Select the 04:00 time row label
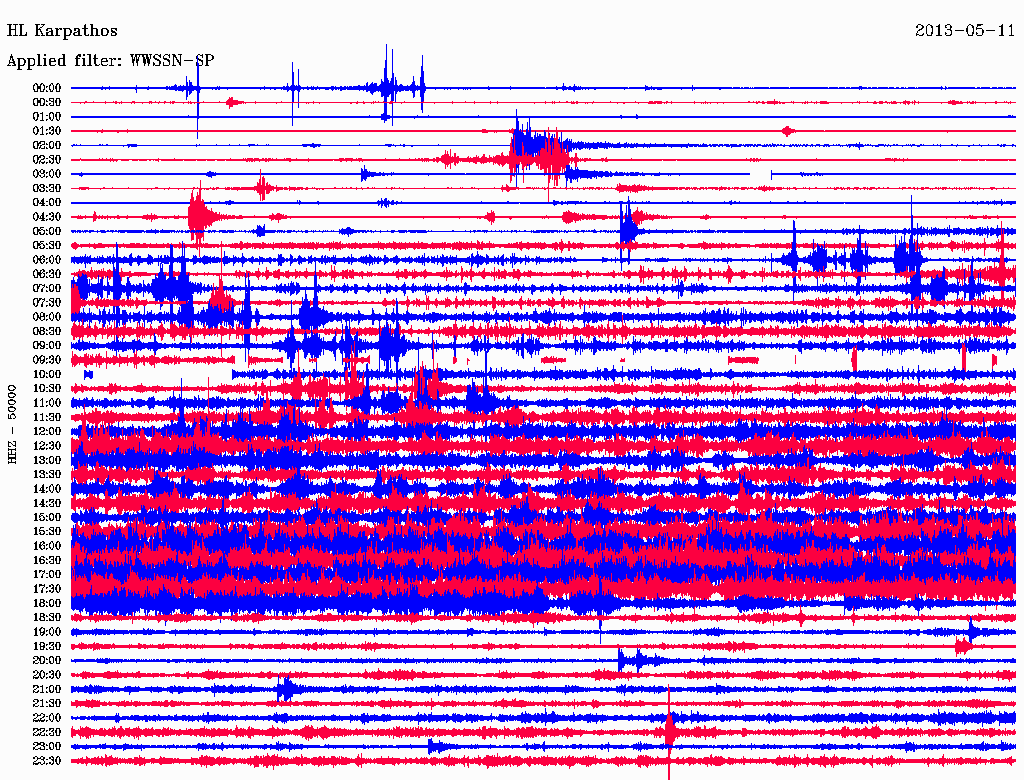This screenshot has width=1024, height=780. click(47, 203)
